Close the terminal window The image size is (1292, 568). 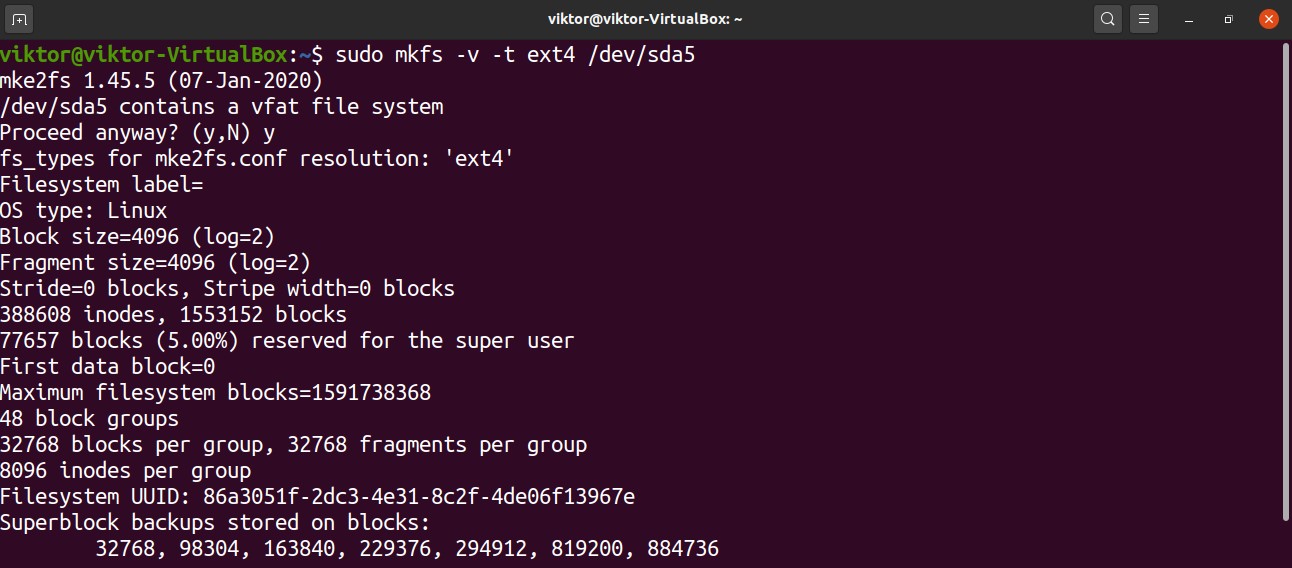click(x=1268, y=19)
